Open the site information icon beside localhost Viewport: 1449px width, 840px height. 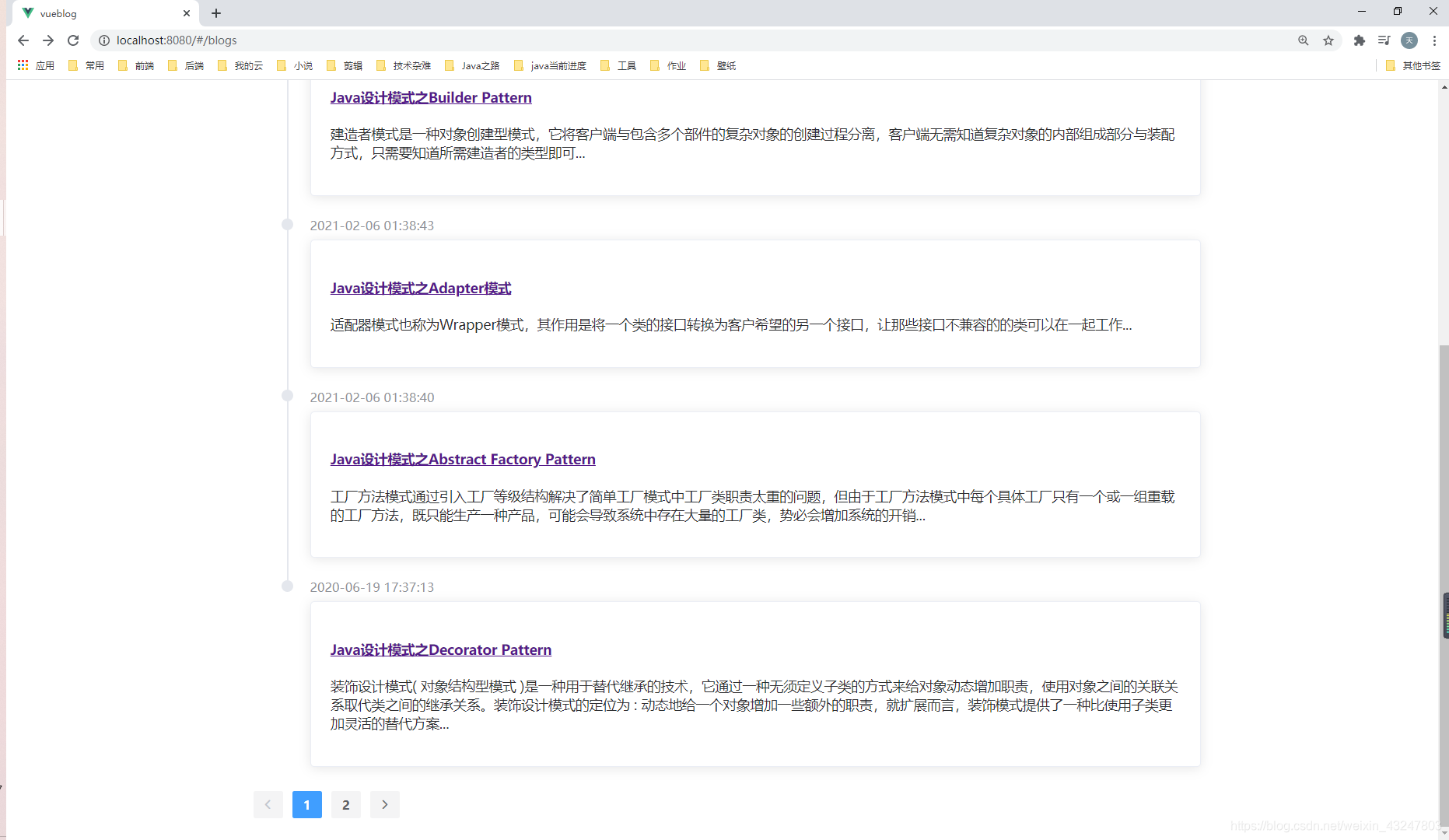(x=104, y=40)
